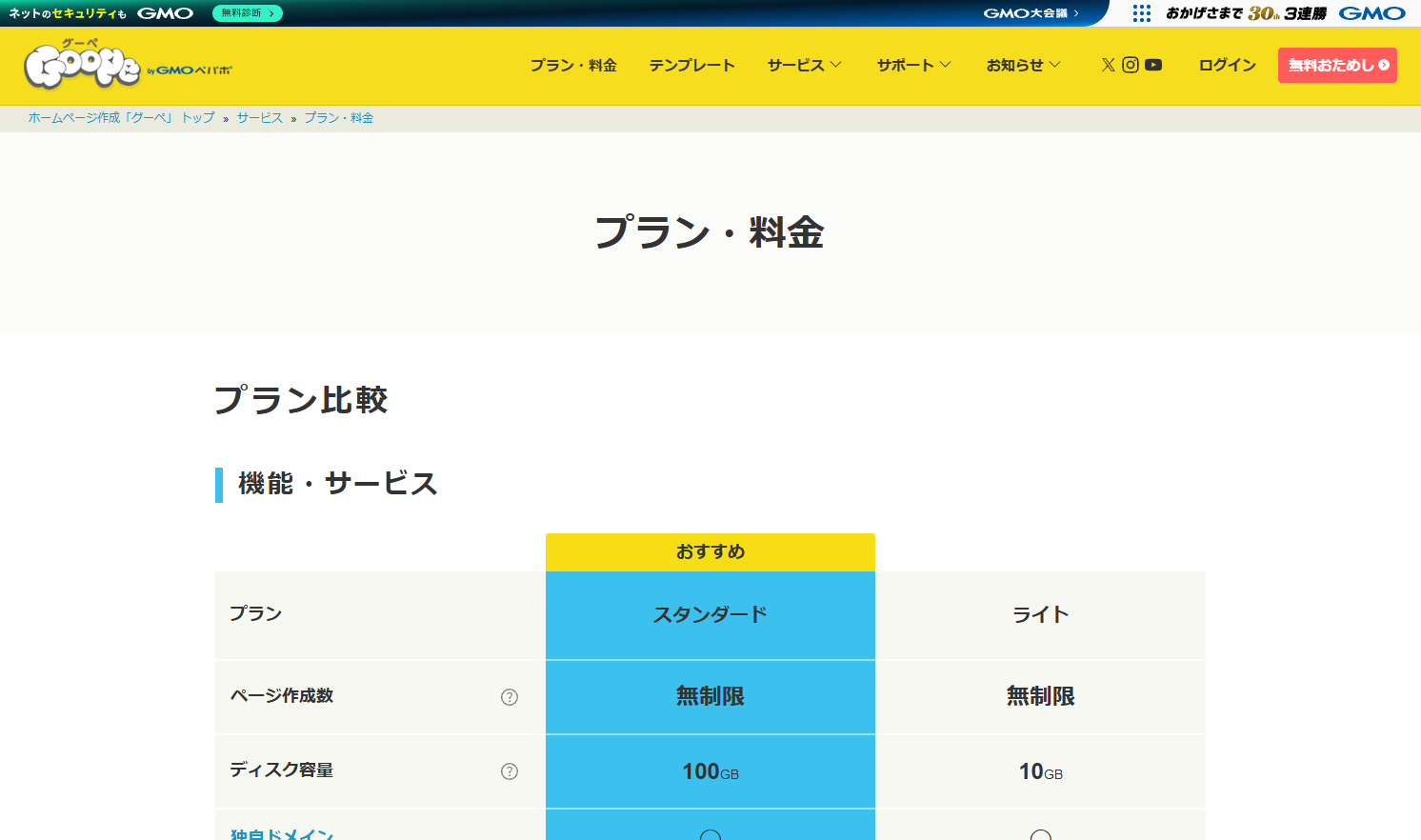The width and height of the screenshot is (1421, 840).
Task: Click the サービス breadcrumb link
Action: (x=259, y=117)
